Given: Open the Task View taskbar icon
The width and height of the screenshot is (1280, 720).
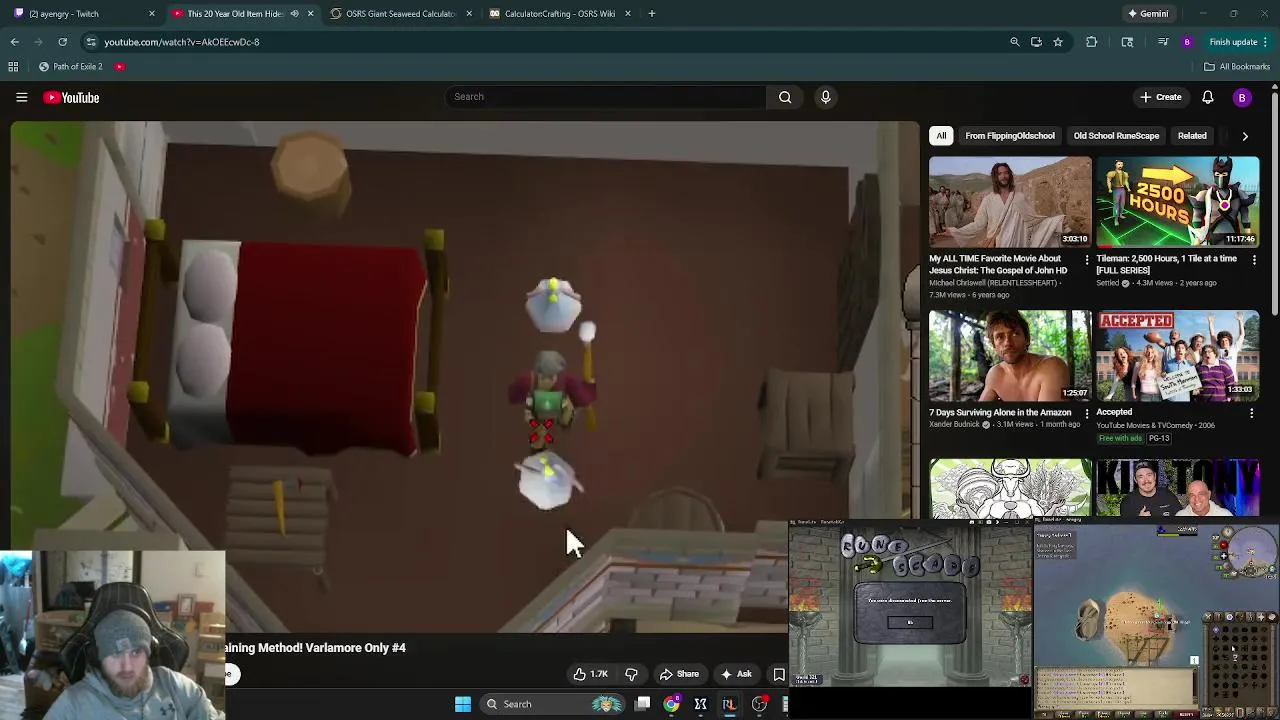Looking at the screenshot, I should click(643, 704).
